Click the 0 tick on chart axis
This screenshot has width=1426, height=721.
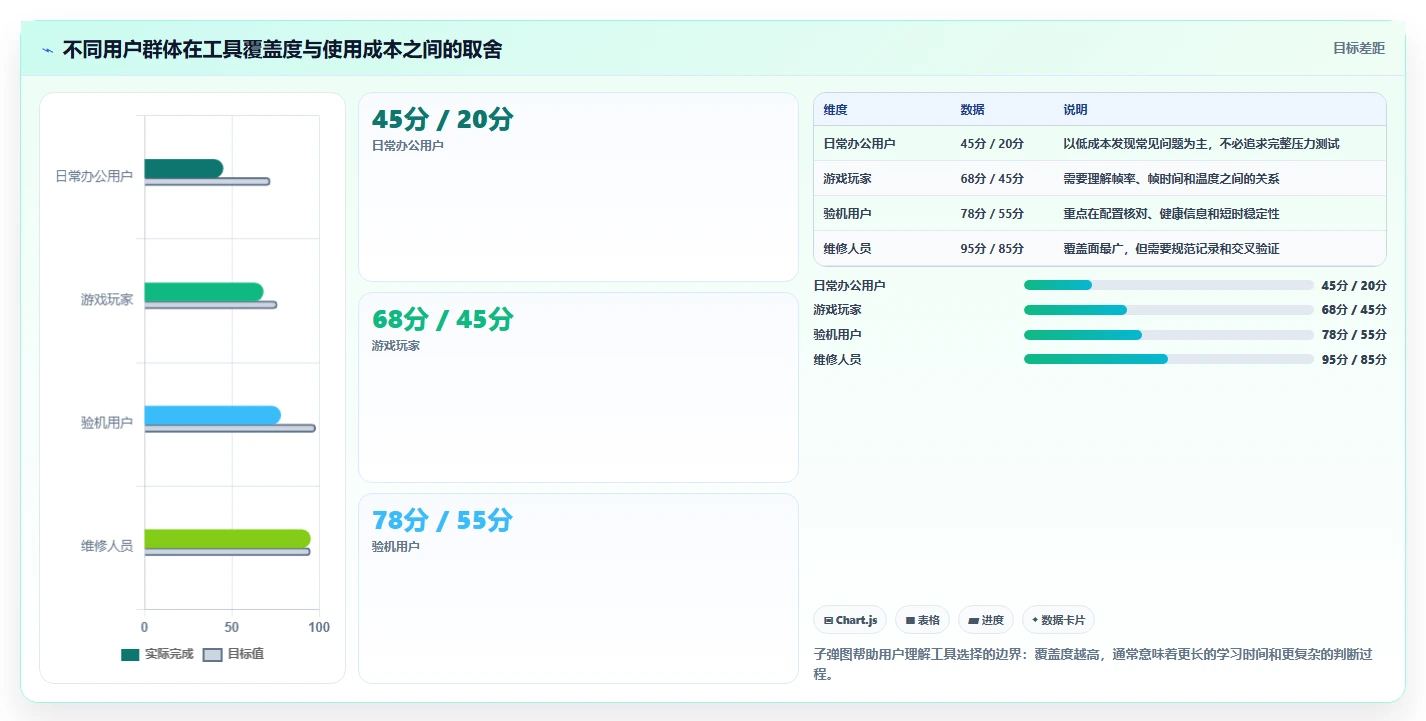(145, 627)
